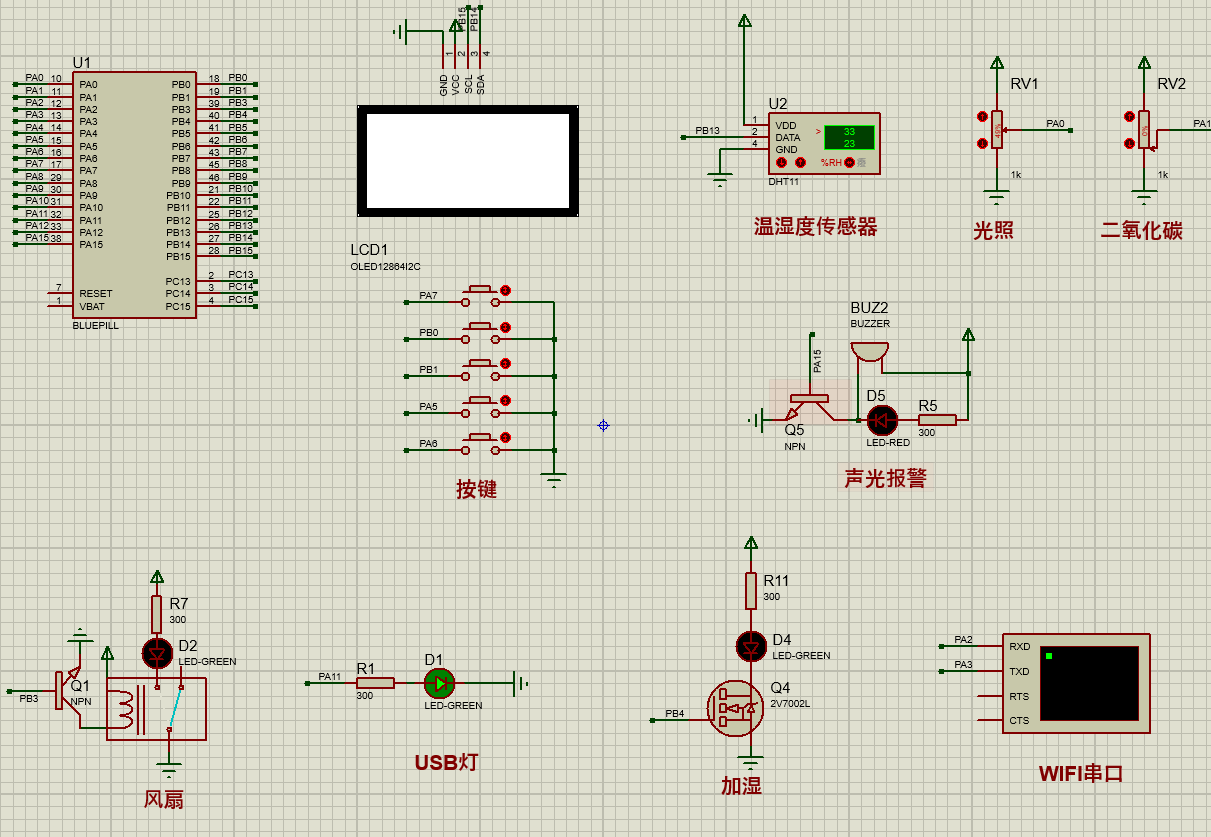Select the 二氧化碳 label
Image resolution: width=1211 pixels, height=837 pixels.
pyautogui.click(x=1142, y=230)
